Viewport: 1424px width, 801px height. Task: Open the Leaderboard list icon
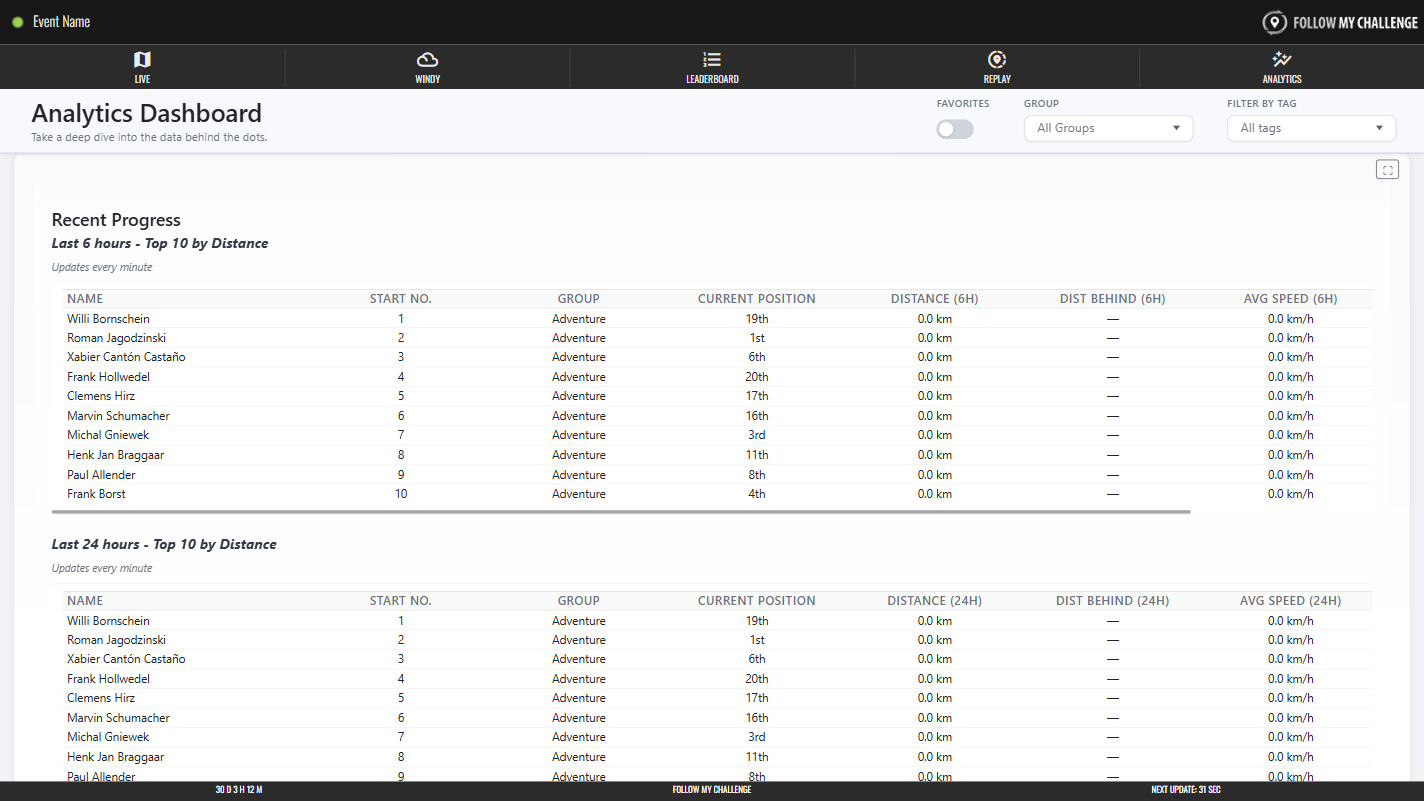(x=712, y=60)
